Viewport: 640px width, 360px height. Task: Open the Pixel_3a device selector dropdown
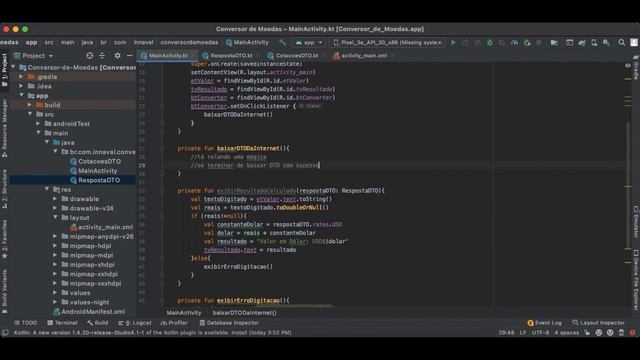[387, 42]
